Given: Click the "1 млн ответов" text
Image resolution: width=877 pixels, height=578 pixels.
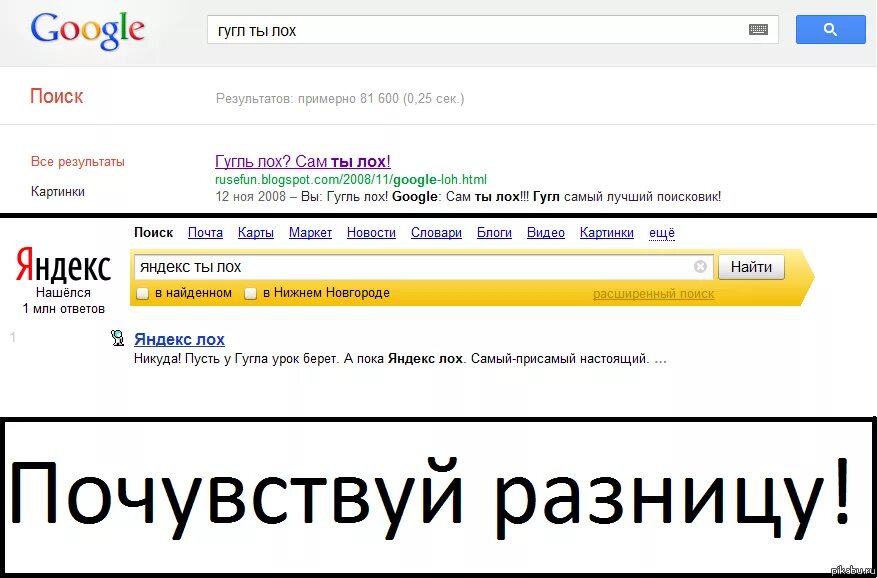Looking at the screenshot, I should pyautogui.click(x=64, y=308).
